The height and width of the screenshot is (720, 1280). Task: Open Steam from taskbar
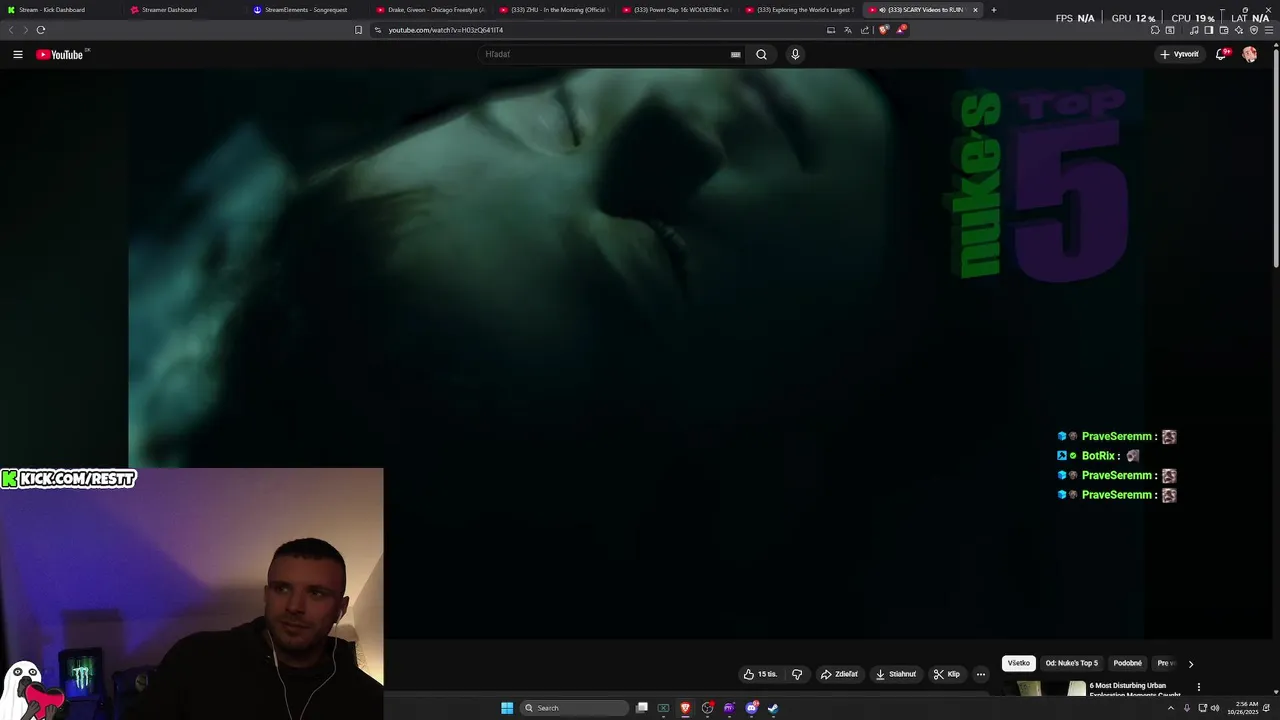coord(773,708)
